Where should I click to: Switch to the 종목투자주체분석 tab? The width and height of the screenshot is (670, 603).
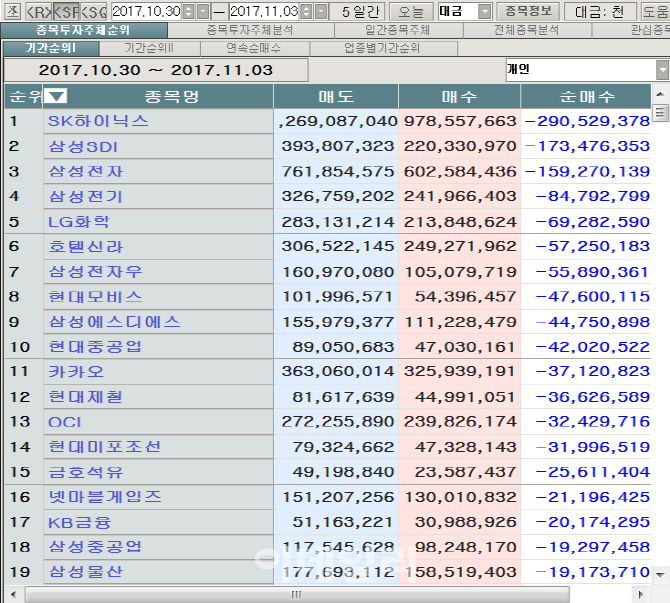tap(250, 30)
